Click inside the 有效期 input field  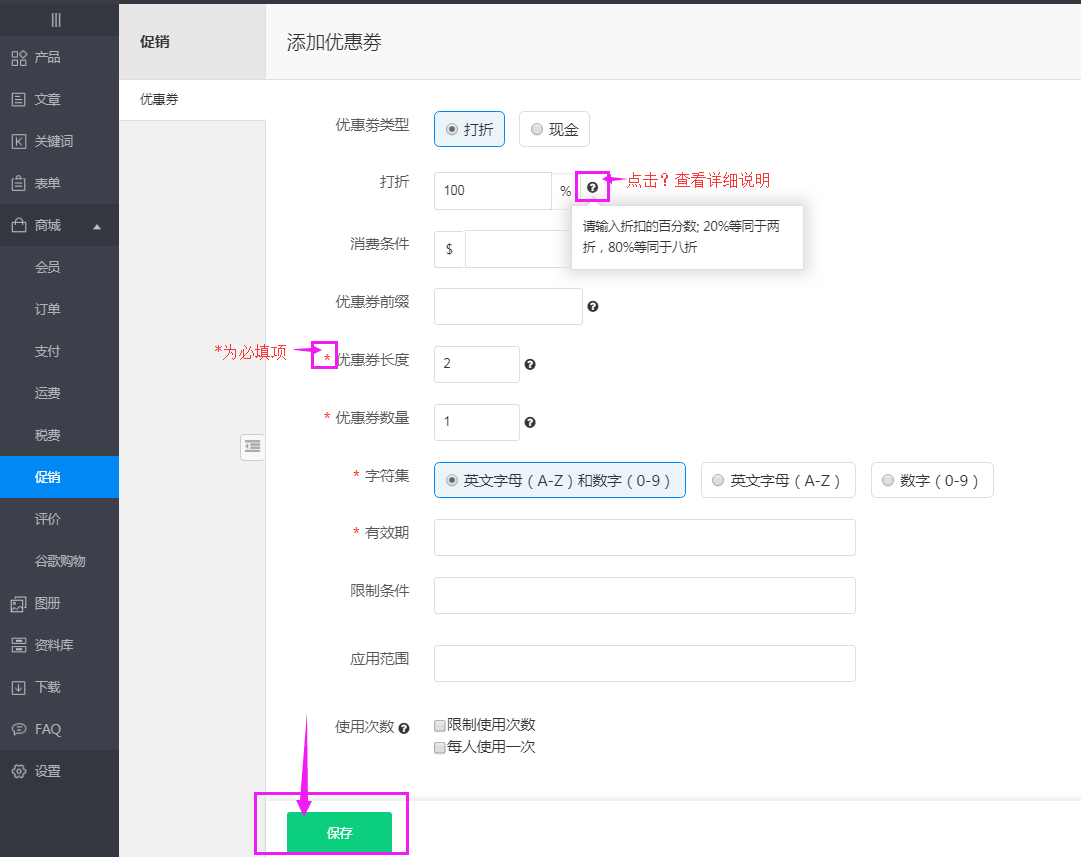point(644,537)
